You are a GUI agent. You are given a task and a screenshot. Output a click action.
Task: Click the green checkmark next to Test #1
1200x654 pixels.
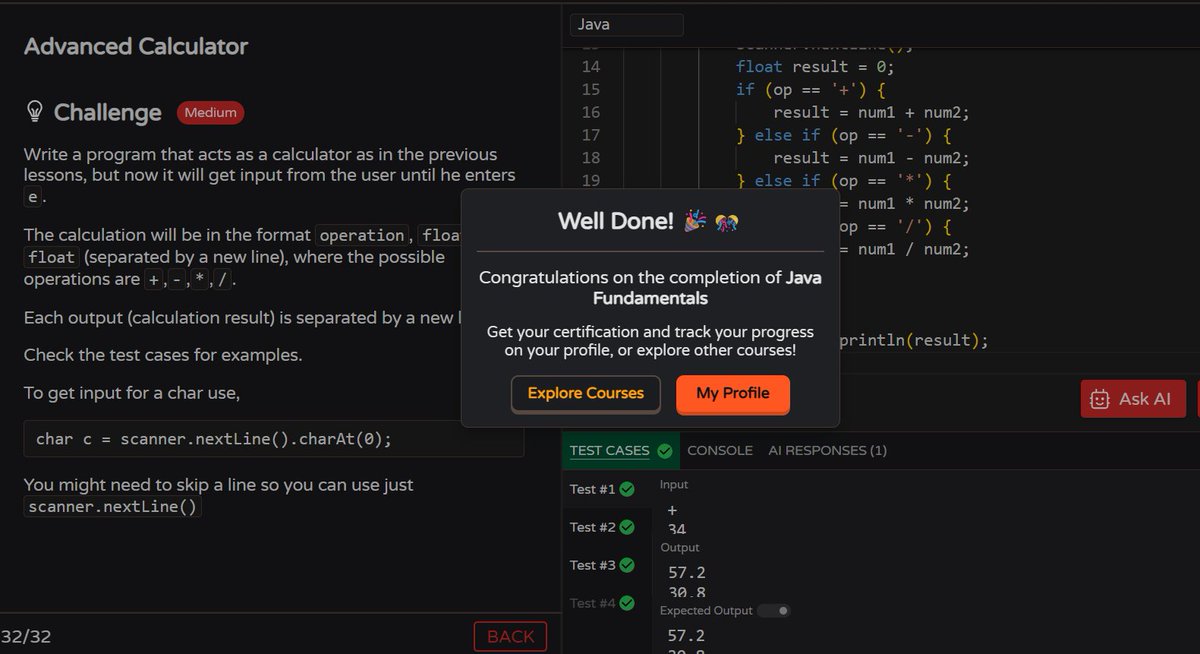[627, 489]
